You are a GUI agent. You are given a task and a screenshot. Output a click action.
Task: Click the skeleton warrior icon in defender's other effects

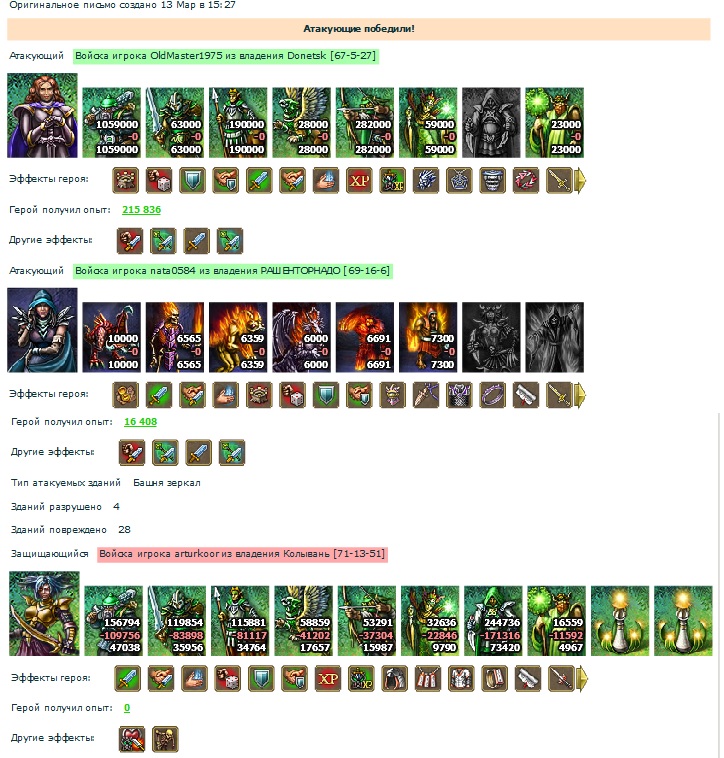click(165, 739)
